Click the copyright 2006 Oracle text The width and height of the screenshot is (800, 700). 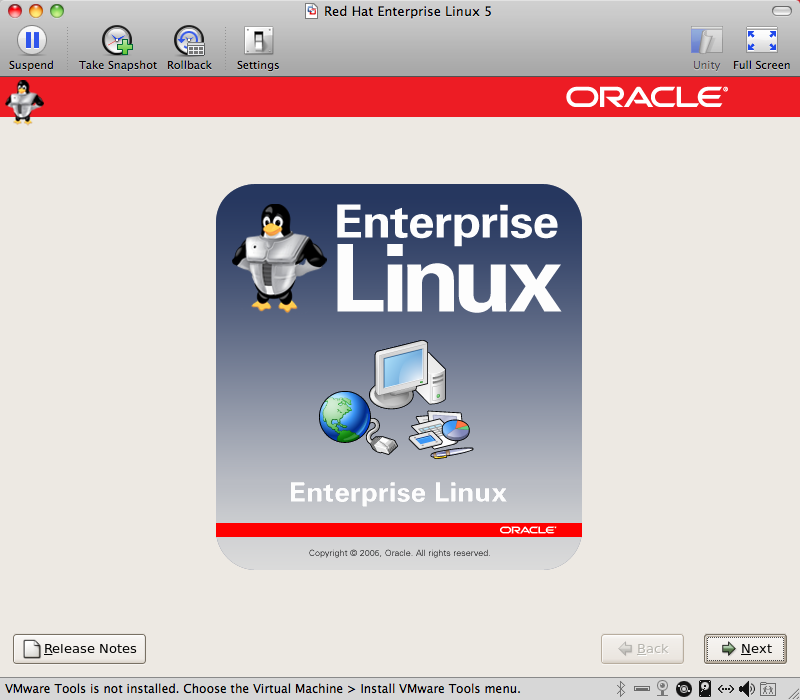[x=399, y=553]
